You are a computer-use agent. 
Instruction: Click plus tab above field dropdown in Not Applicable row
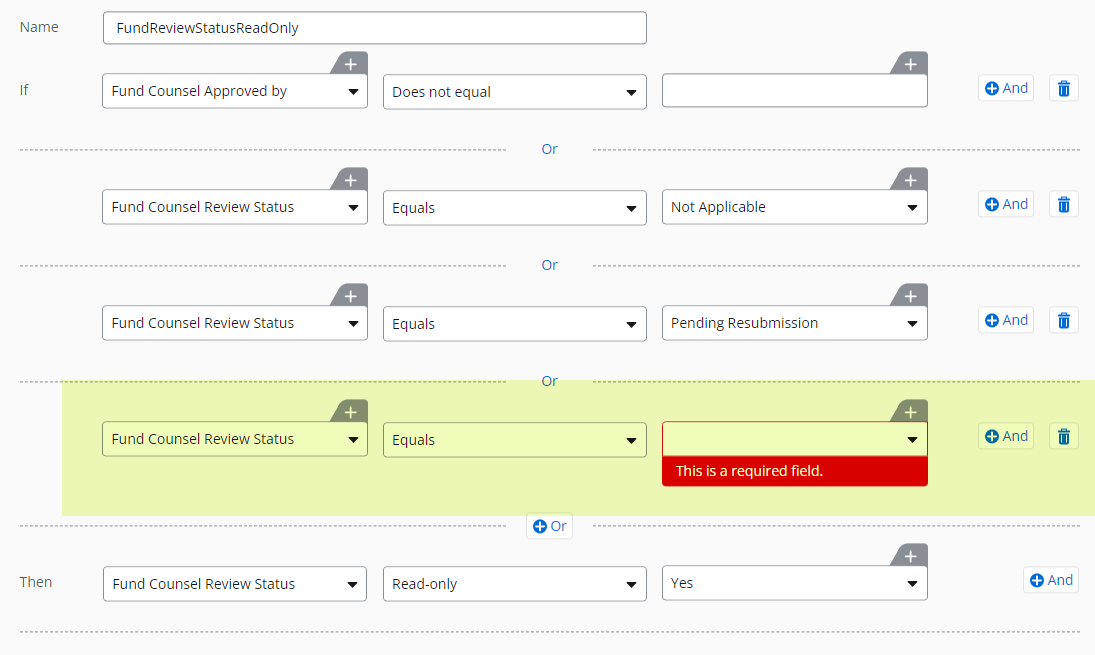coord(351,179)
